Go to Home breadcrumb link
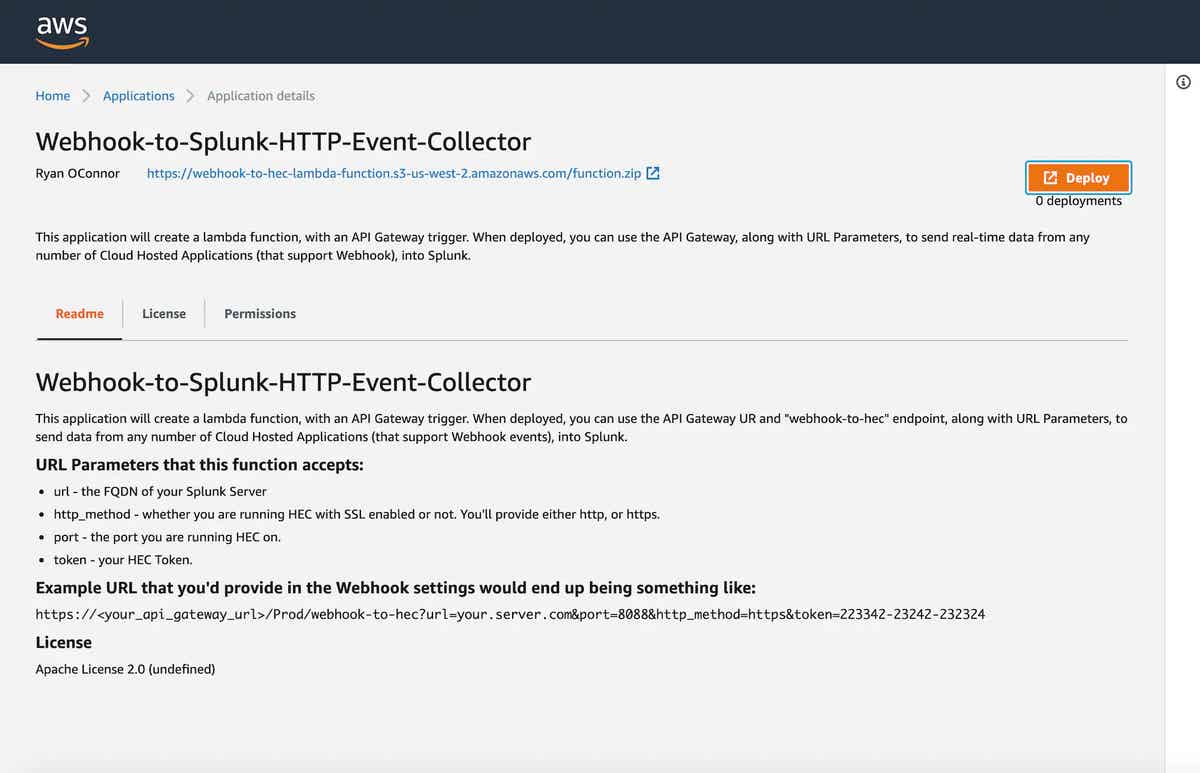 pyautogui.click(x=53, y=96)
